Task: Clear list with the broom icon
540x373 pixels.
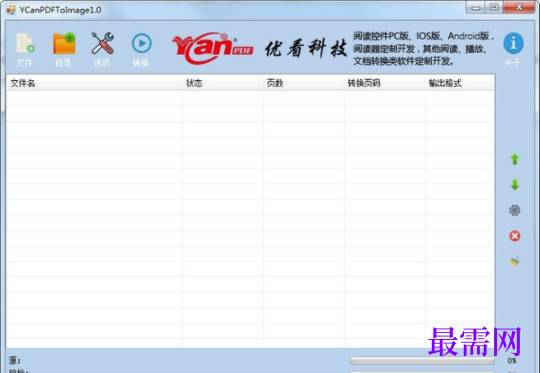Action: [515, 261]
